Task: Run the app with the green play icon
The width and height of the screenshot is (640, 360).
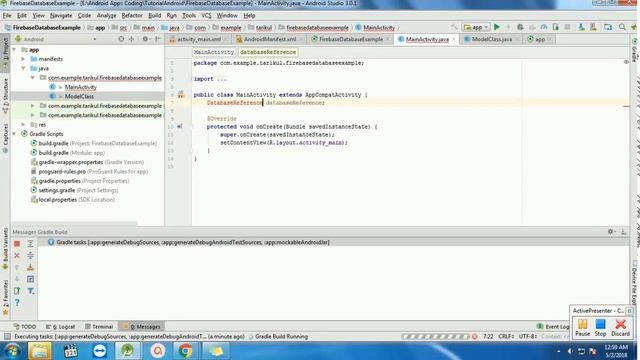Action: tap(497, 27)
